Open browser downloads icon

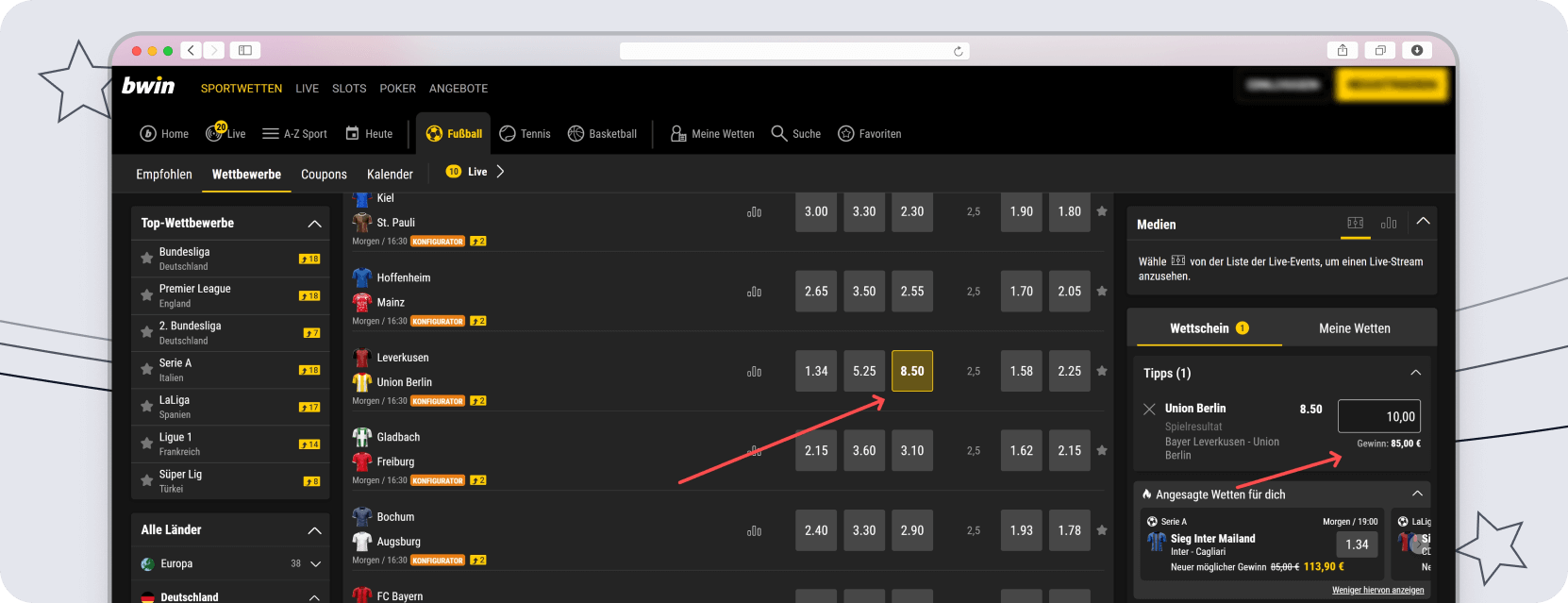[x=1417, y=50]
